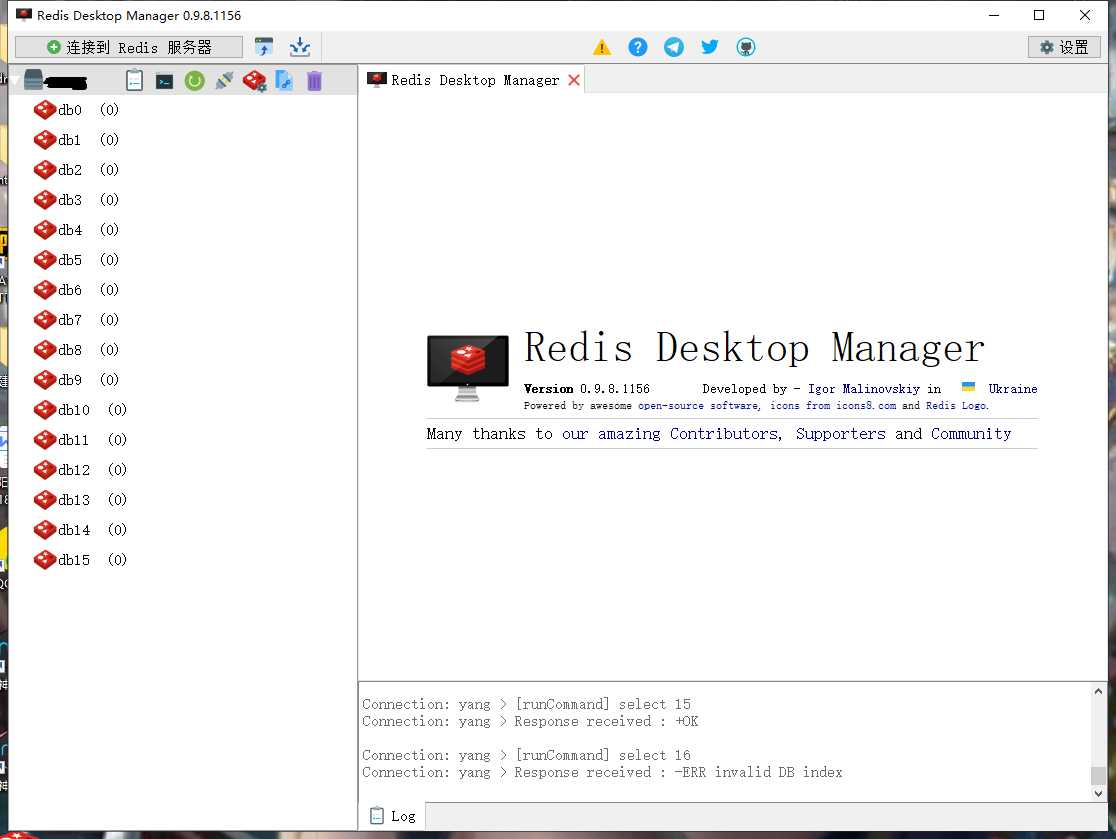Minimize the Redis Desktop Manager window
The height and width of the screenshot is (839, 1116).
[x=994, y=15]
